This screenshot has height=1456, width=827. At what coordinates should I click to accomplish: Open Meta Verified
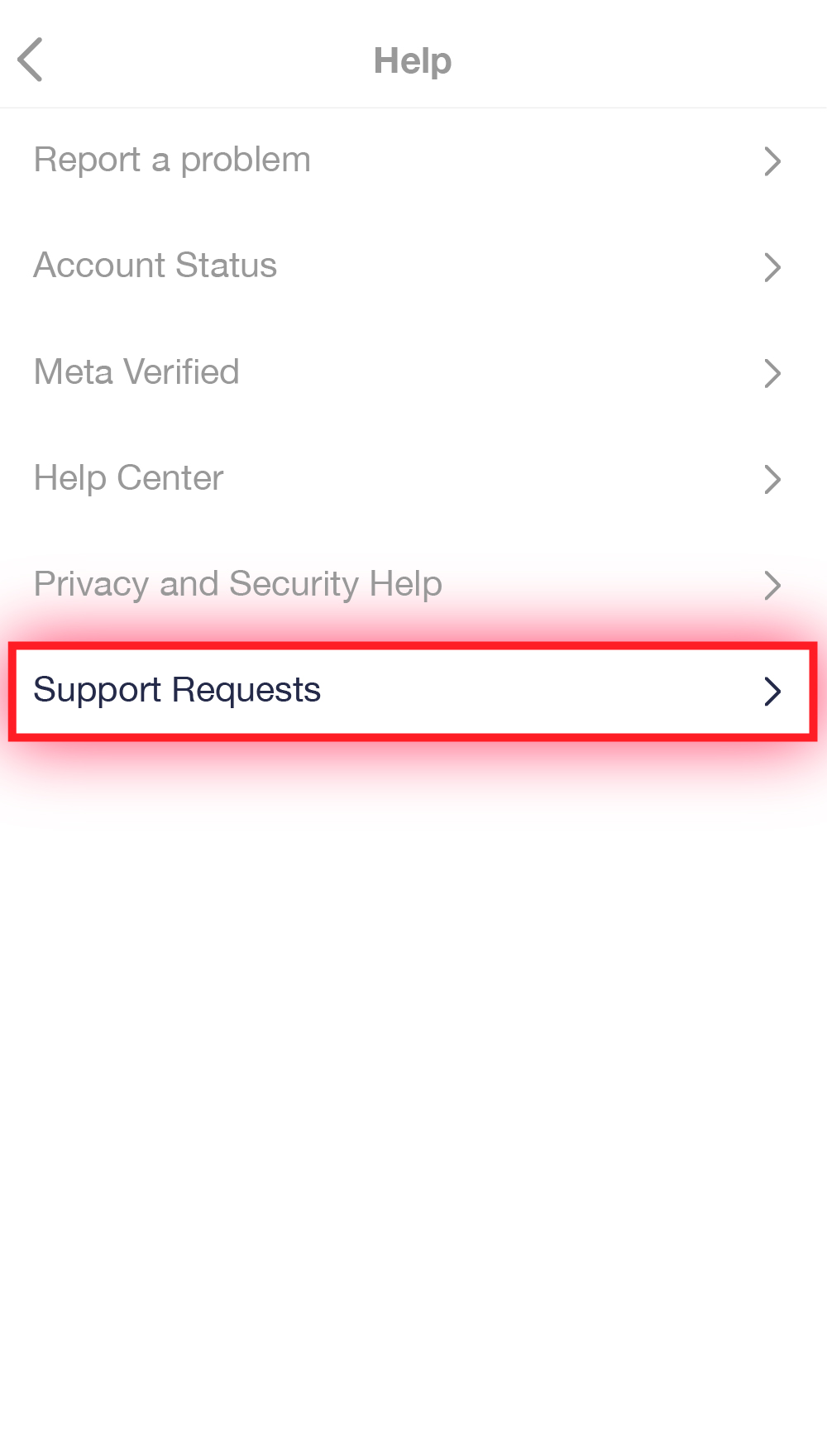136,372
